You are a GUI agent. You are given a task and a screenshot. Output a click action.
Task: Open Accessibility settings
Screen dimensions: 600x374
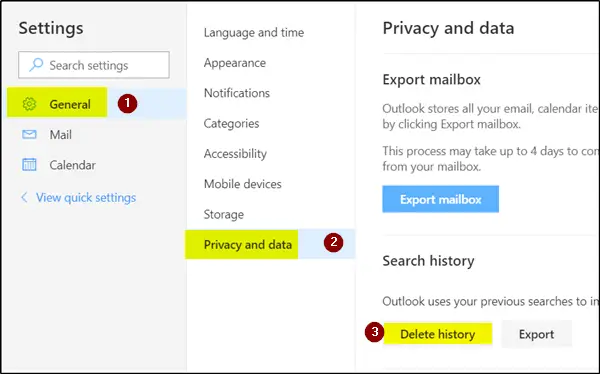235,154
